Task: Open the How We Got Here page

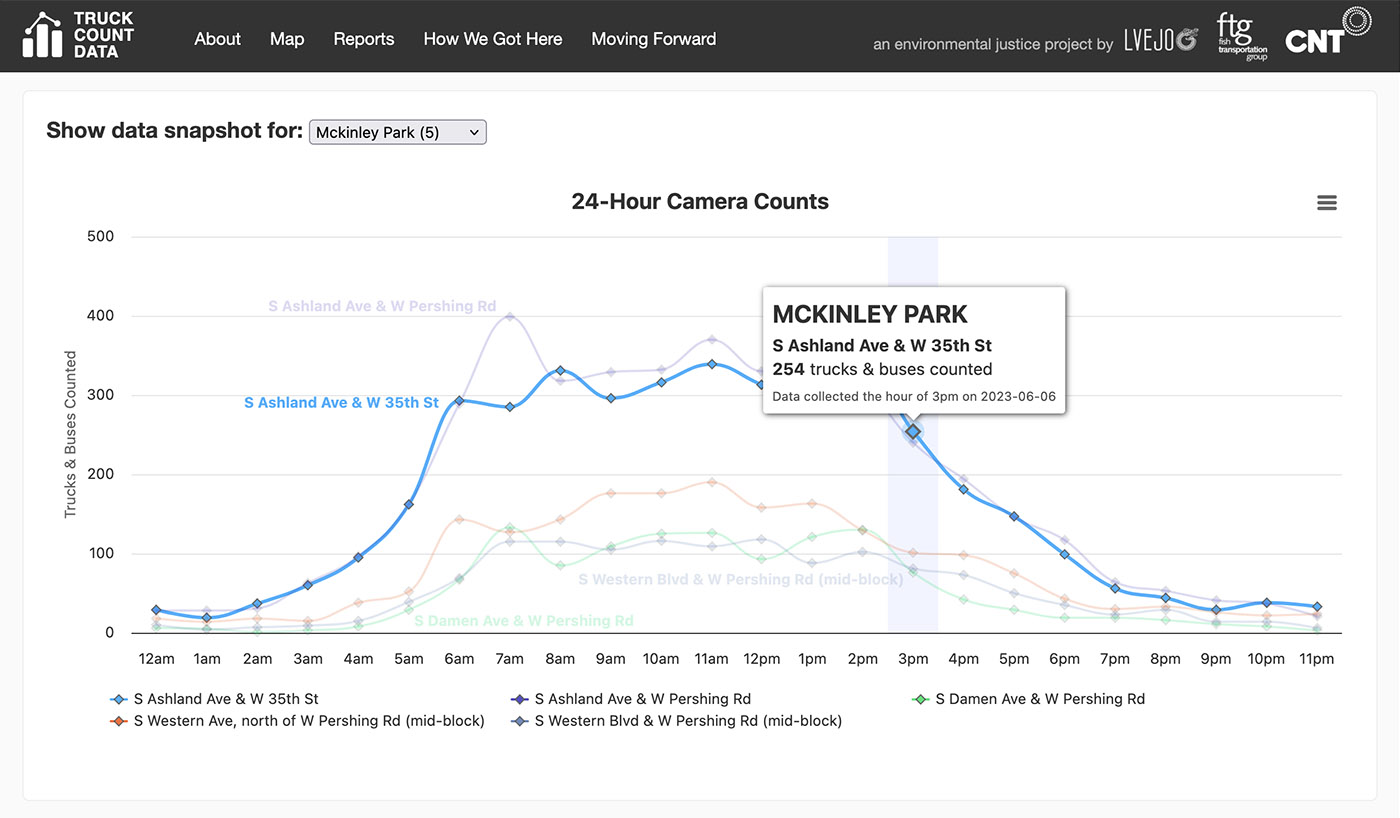Action: (493, 39)
